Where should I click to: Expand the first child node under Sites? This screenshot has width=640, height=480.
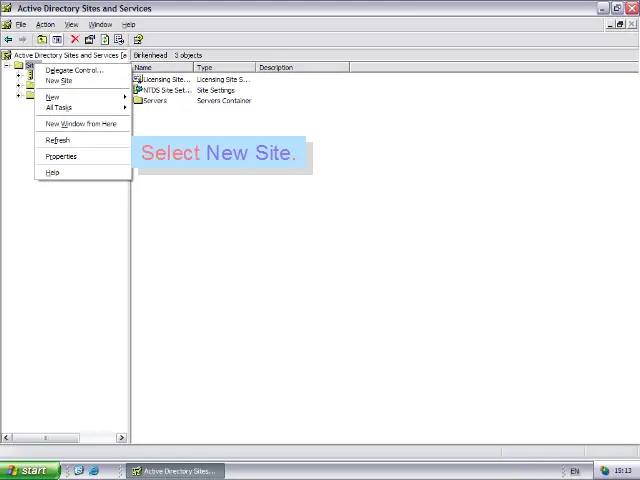coord(18,75)
